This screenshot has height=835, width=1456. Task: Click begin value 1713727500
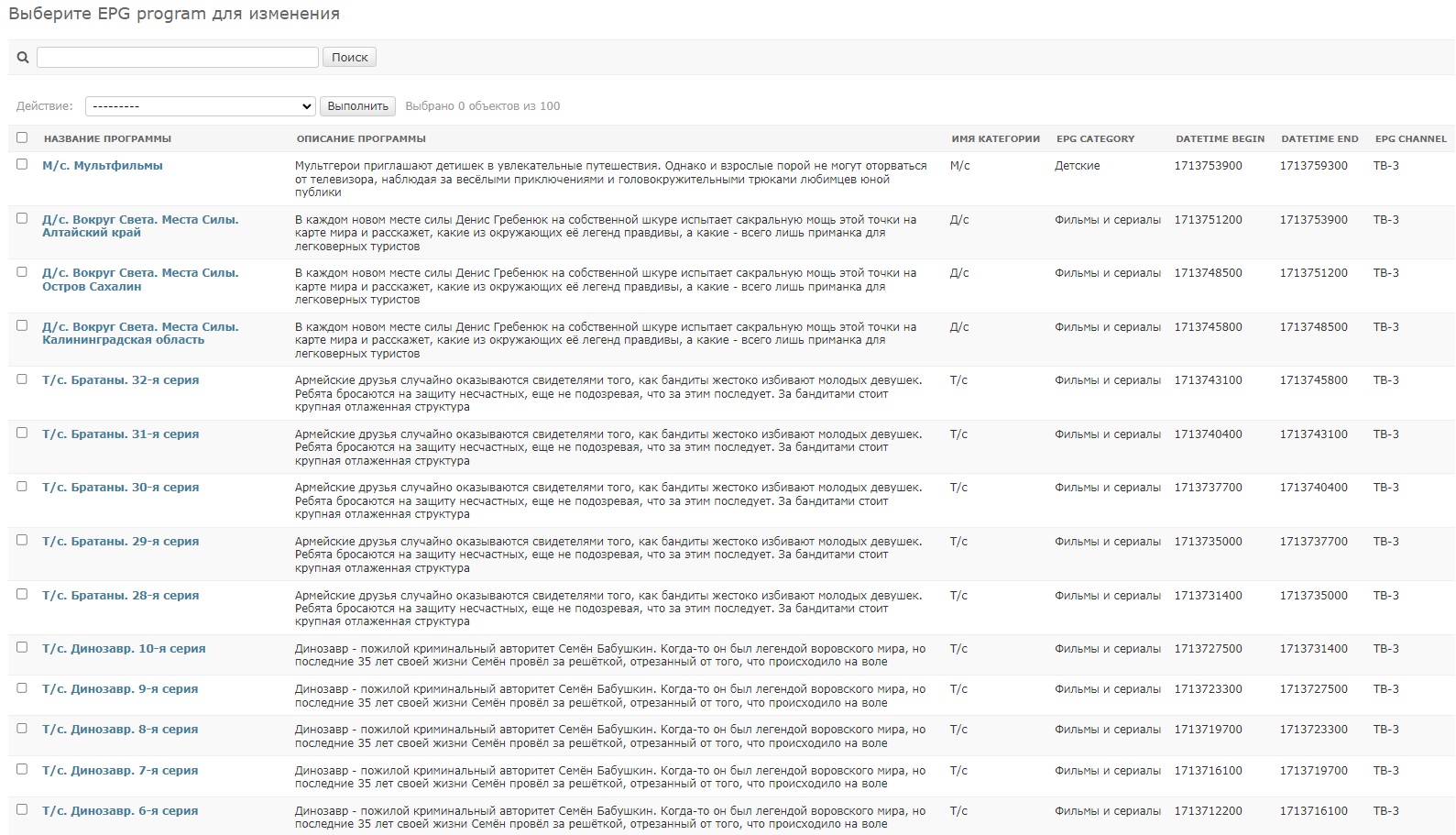(1209, 649)
